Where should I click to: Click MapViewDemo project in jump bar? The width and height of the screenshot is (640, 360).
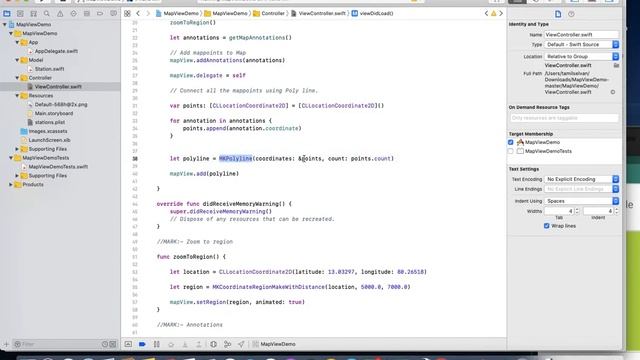[177, 13]
